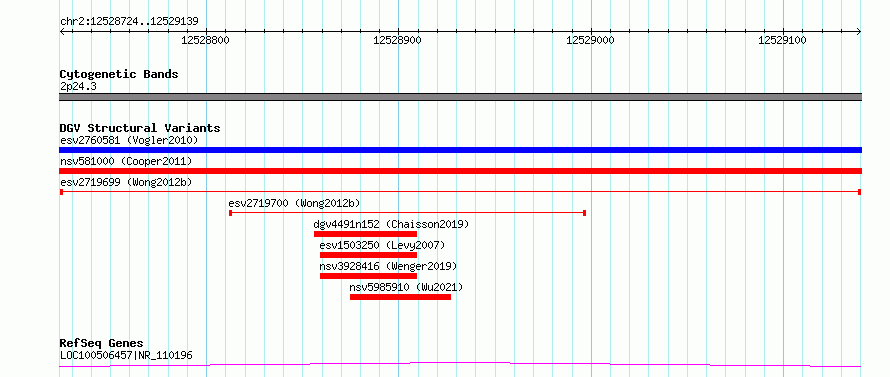Viewport: 890px width, 377px height.
Task: Select the red nsv3928416 variant bar
Action: [368, 276]
